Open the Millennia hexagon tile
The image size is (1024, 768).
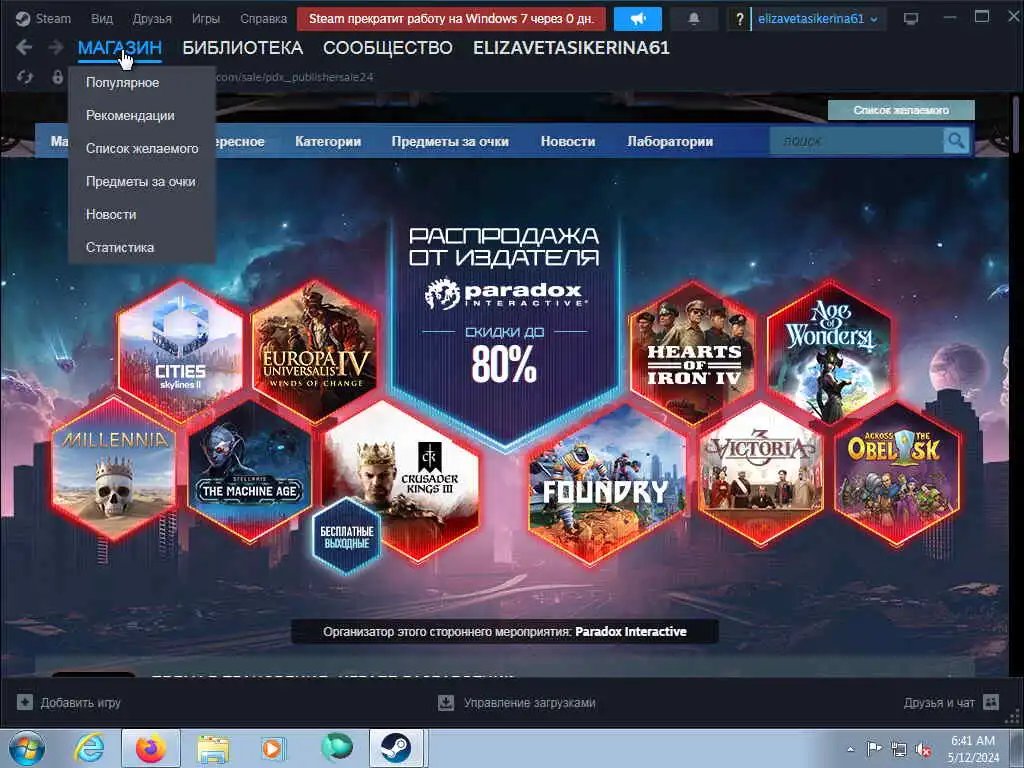[114, 469]
